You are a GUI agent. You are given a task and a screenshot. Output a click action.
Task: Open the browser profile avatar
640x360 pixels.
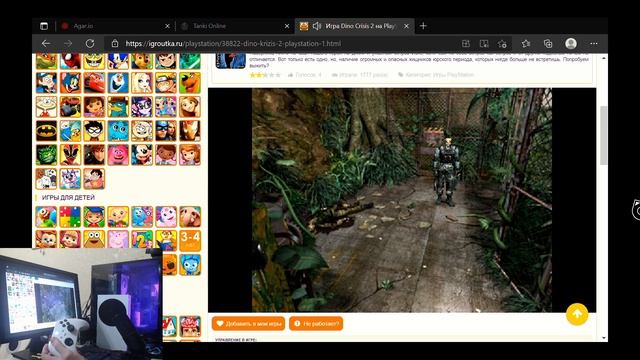(x=571, y=43)
